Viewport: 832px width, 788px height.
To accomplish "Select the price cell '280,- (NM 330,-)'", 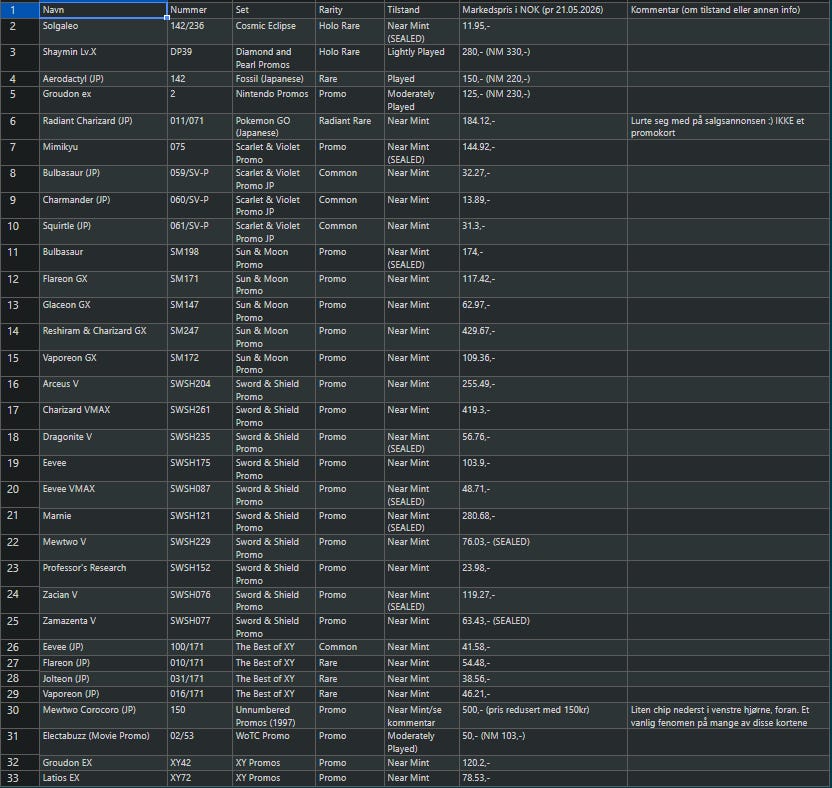I will (x=543, y=58).
